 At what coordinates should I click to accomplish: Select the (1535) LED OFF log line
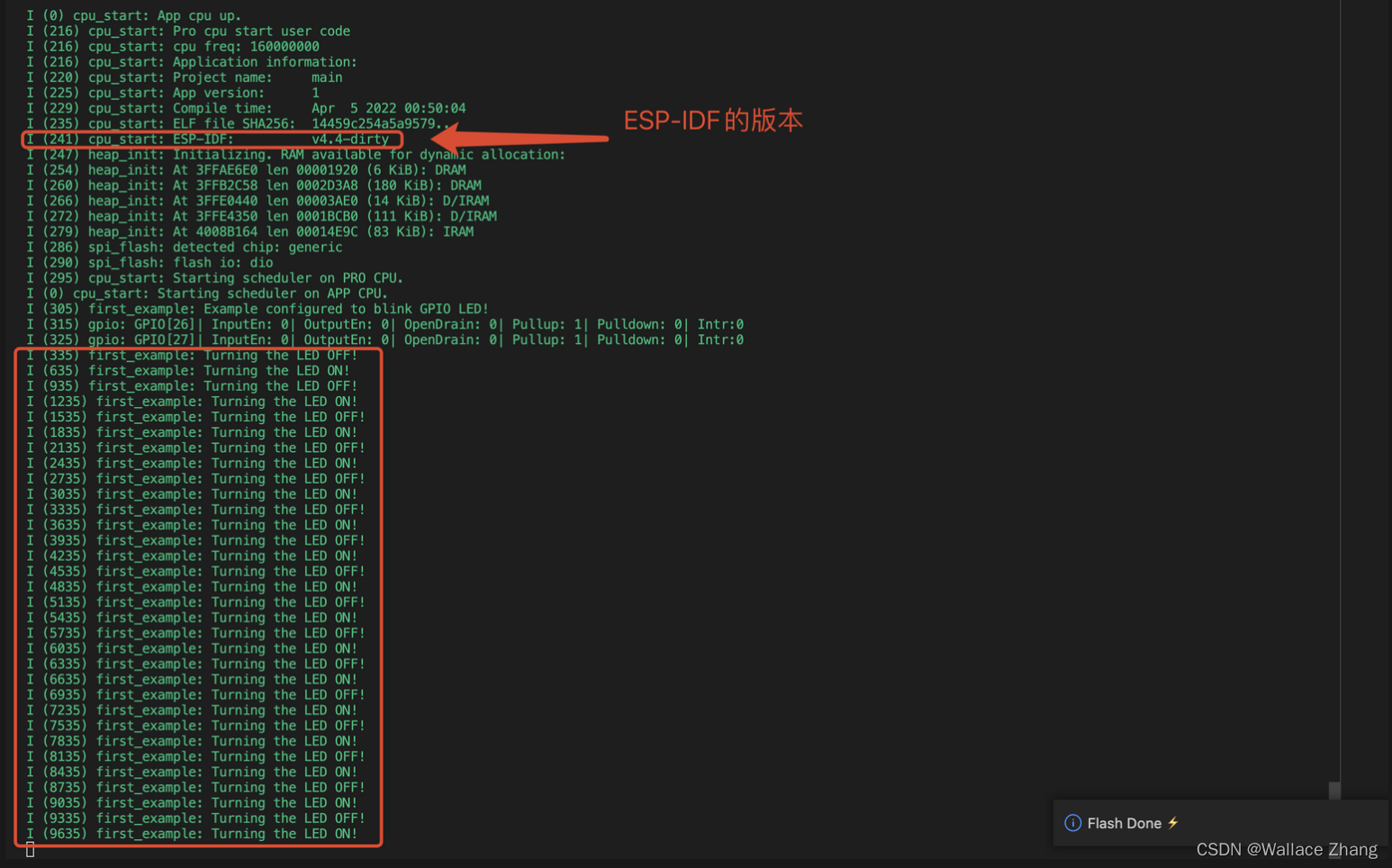click(x=195, y=417)
